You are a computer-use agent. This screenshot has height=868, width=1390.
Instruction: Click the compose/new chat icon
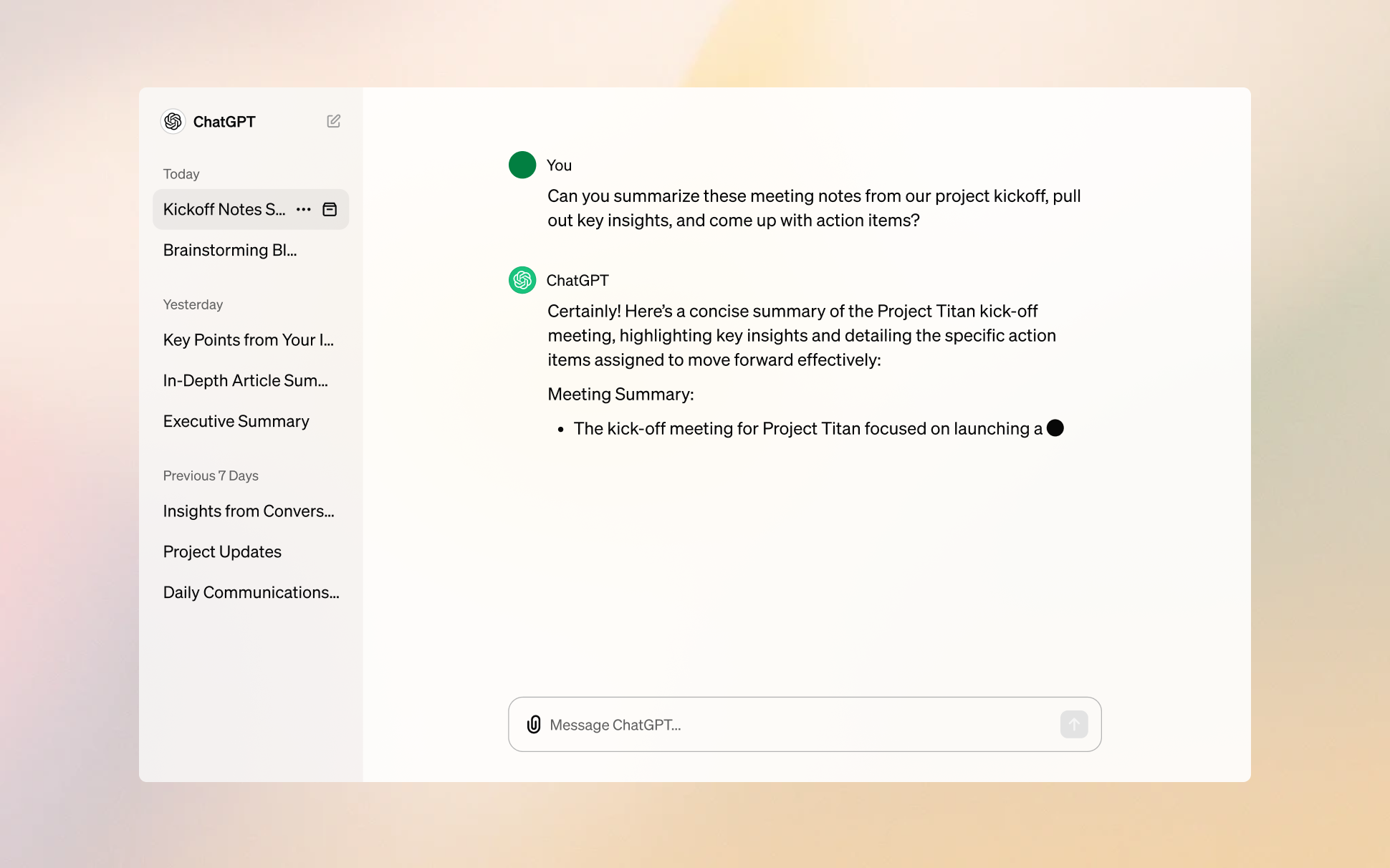coord(333,121)
